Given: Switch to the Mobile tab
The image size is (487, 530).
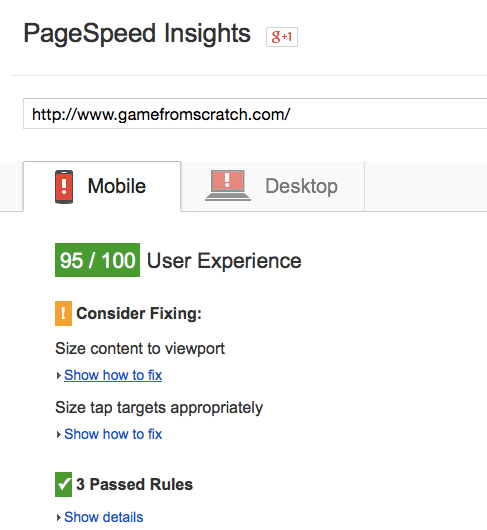Looking at the screenshot, I should click(102, 187).
